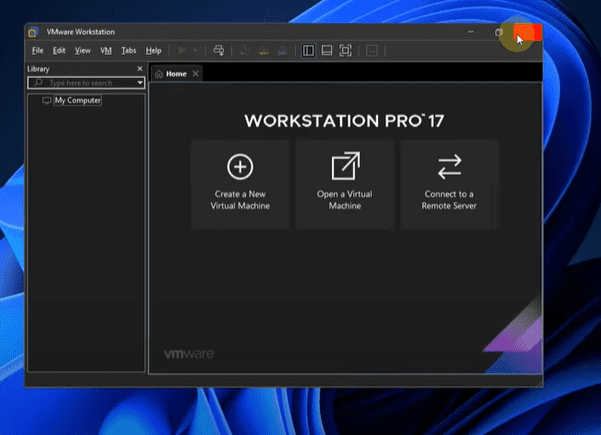
Task: Toggle the library sidebar view icon
Action: pos(308,50)
